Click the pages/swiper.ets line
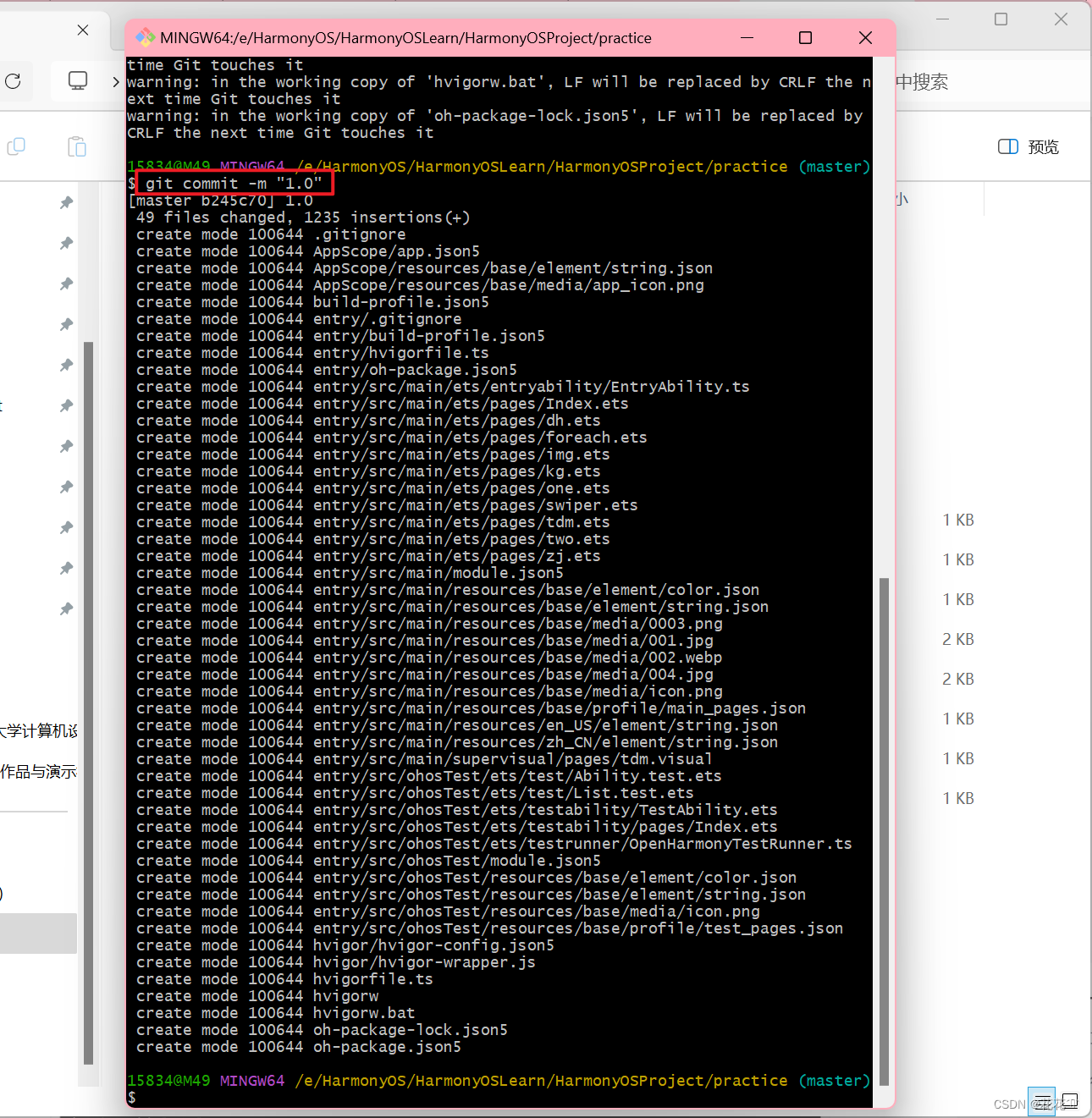1092x1118 pixels. click(x=387, y=505)
